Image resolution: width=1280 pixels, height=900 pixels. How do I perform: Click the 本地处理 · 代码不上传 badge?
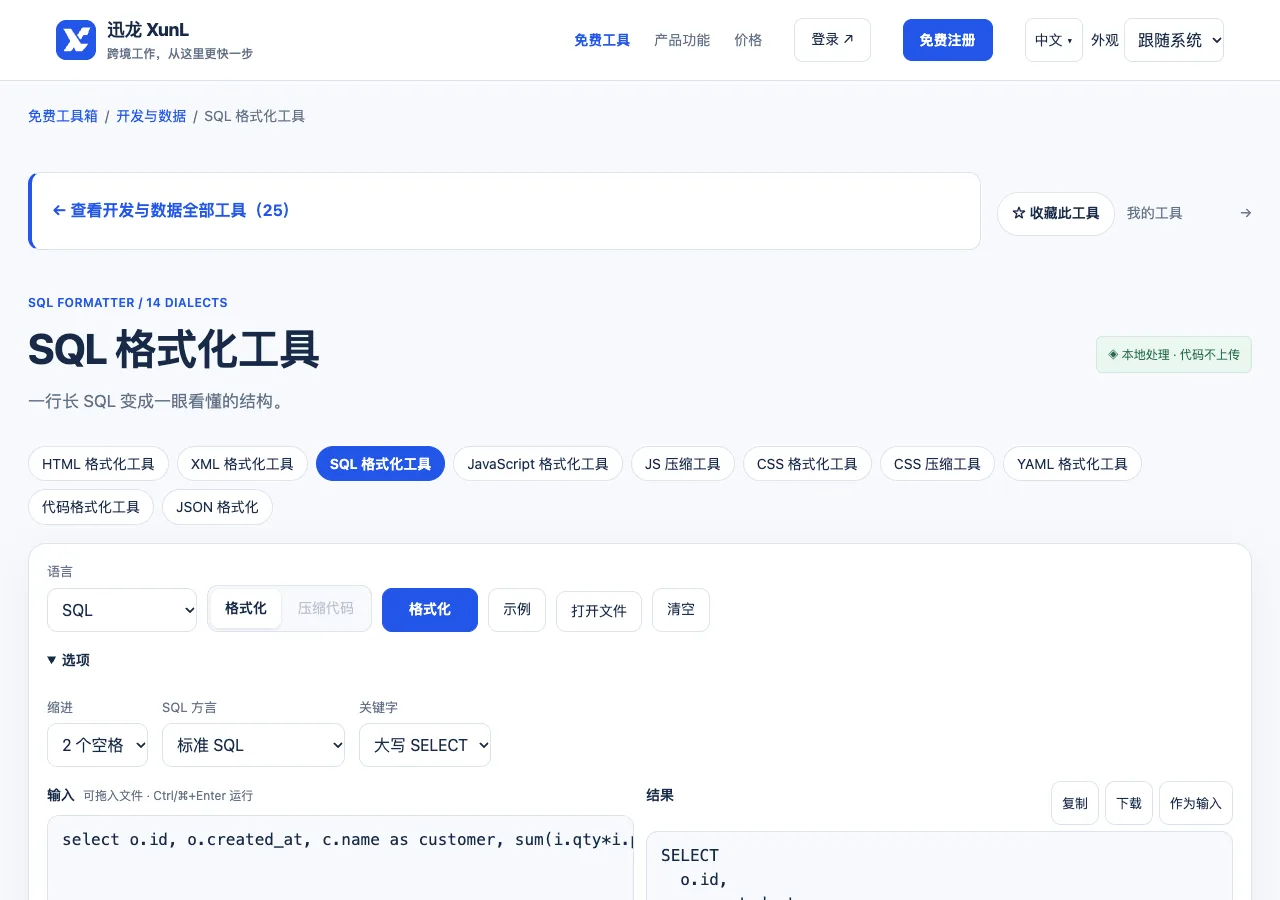(1174, 355)
